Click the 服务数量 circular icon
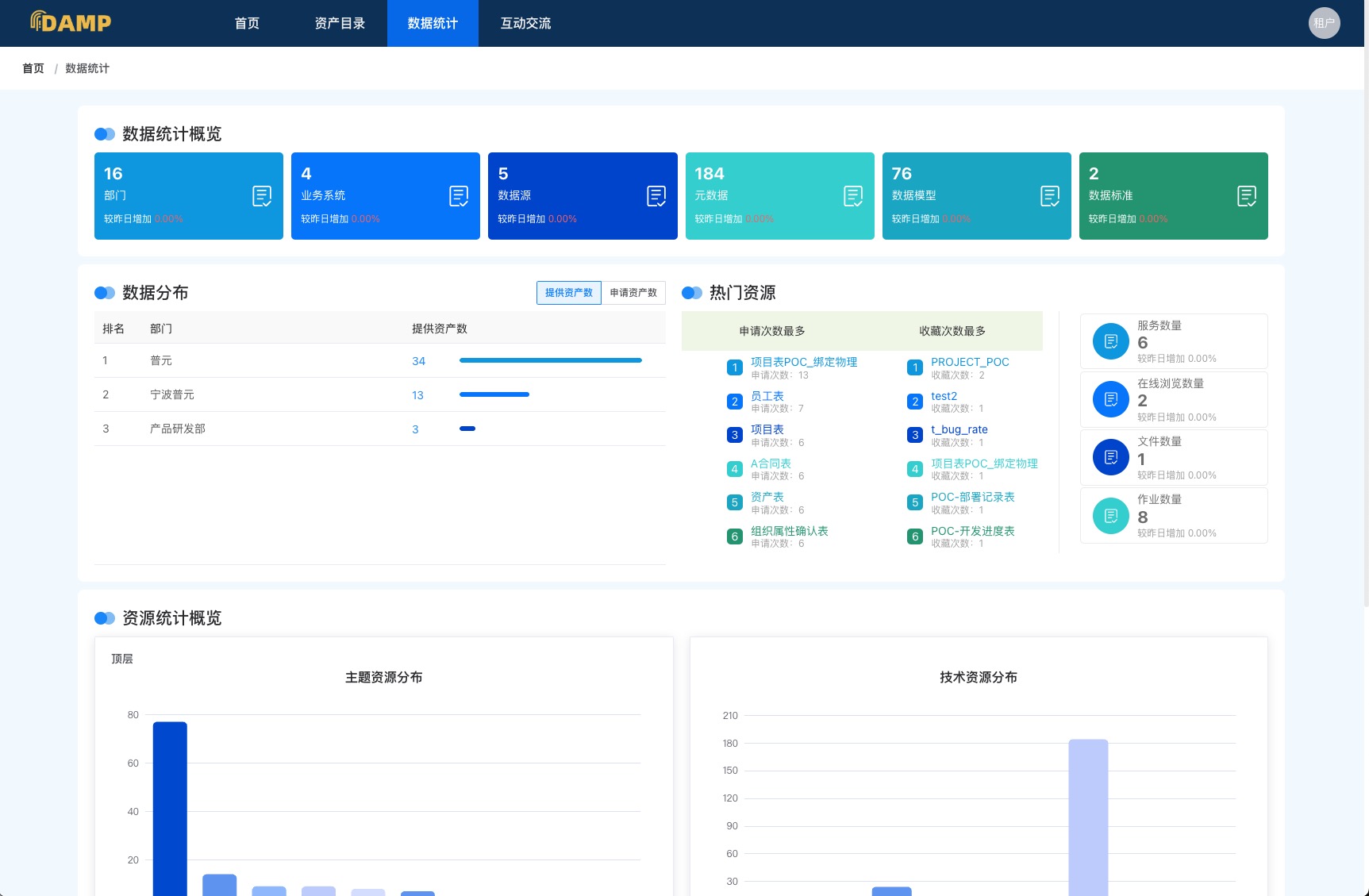Viewport: 1369px width, 896px height. 1110,341
